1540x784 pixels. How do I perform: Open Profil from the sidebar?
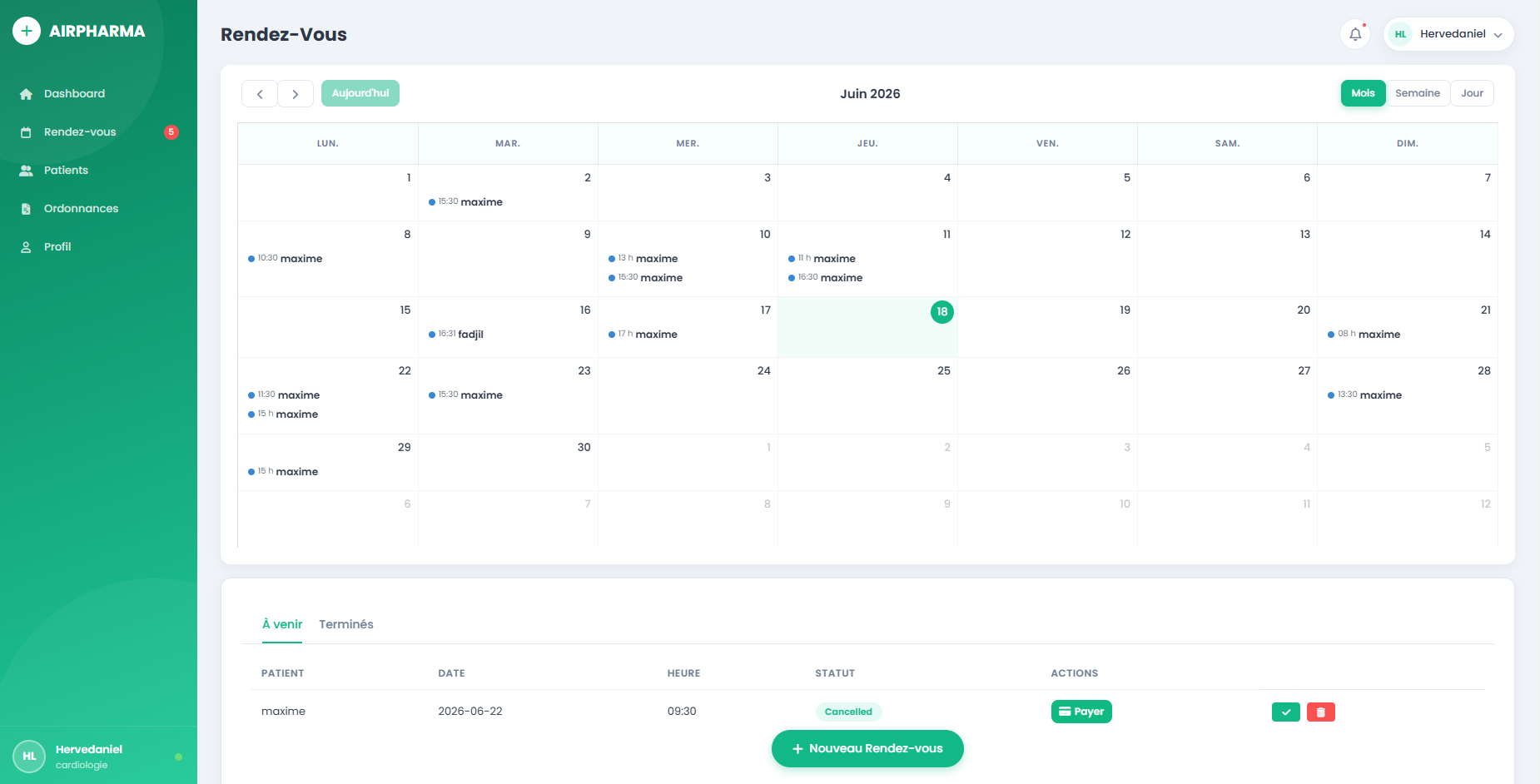click(x=57, y=247)
